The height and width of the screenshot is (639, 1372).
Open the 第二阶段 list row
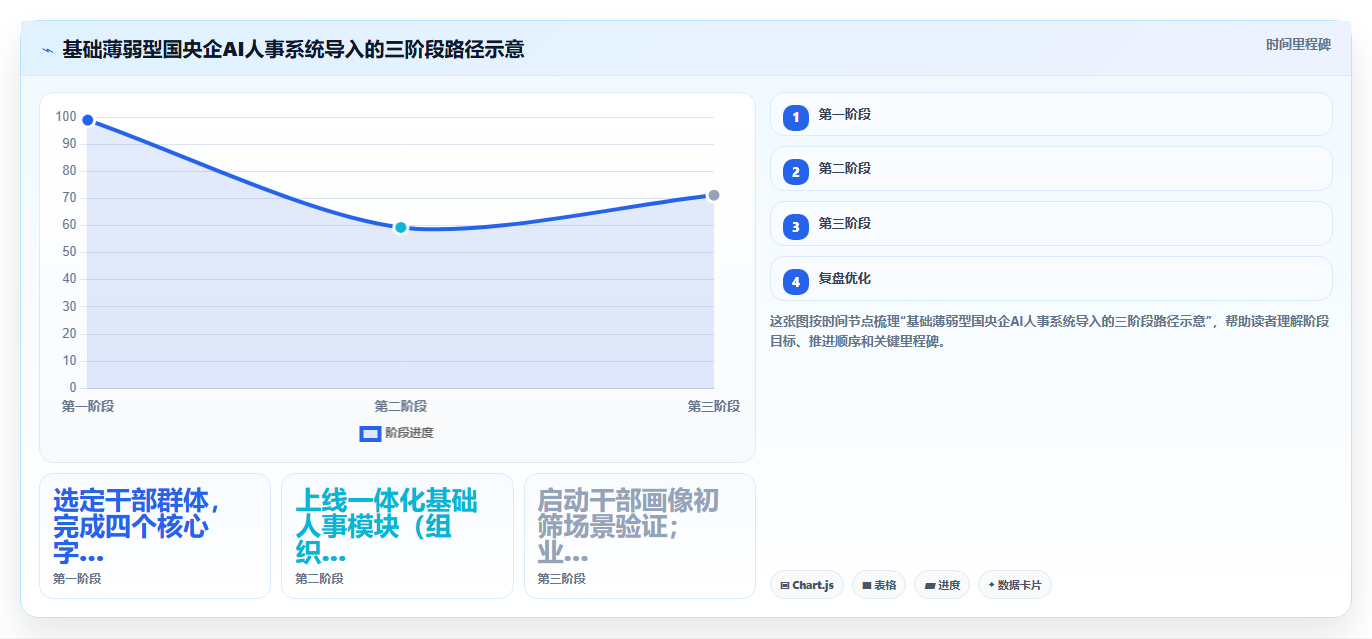click(1051, 169)
